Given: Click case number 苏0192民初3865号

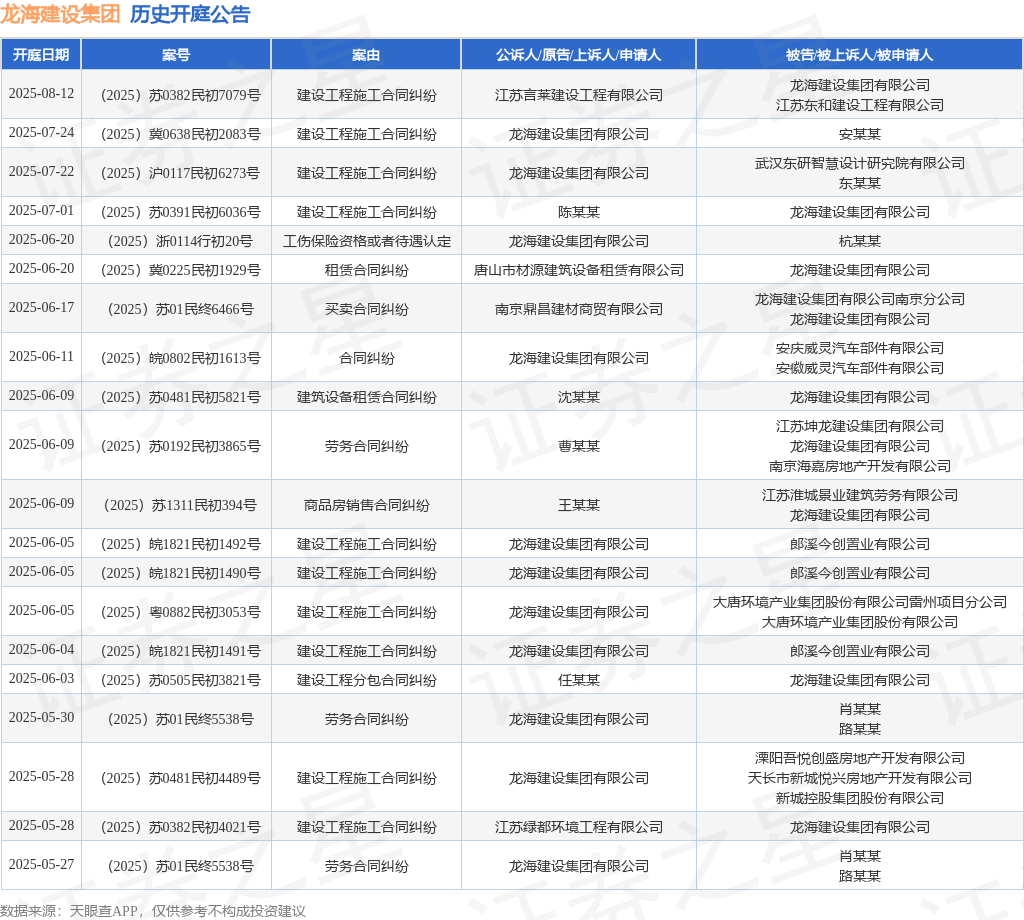Looking at the screenshot, I should [x=180, y=446].
